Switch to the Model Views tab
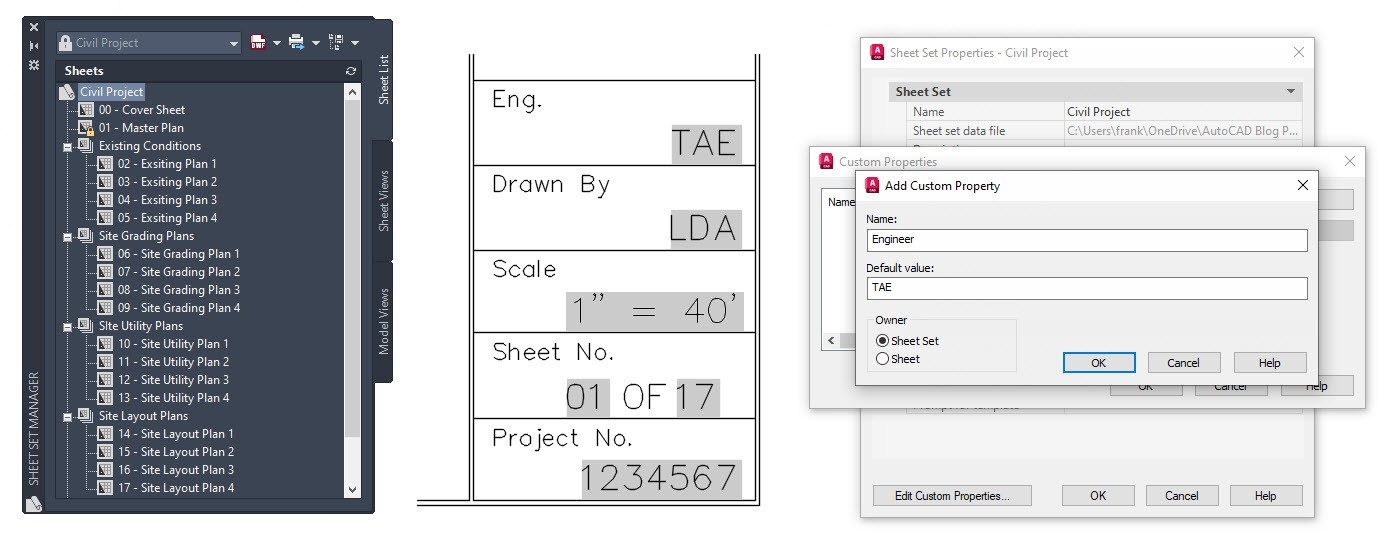Image resolution: width=1392 pixels, height=554 pixels. 384,321
